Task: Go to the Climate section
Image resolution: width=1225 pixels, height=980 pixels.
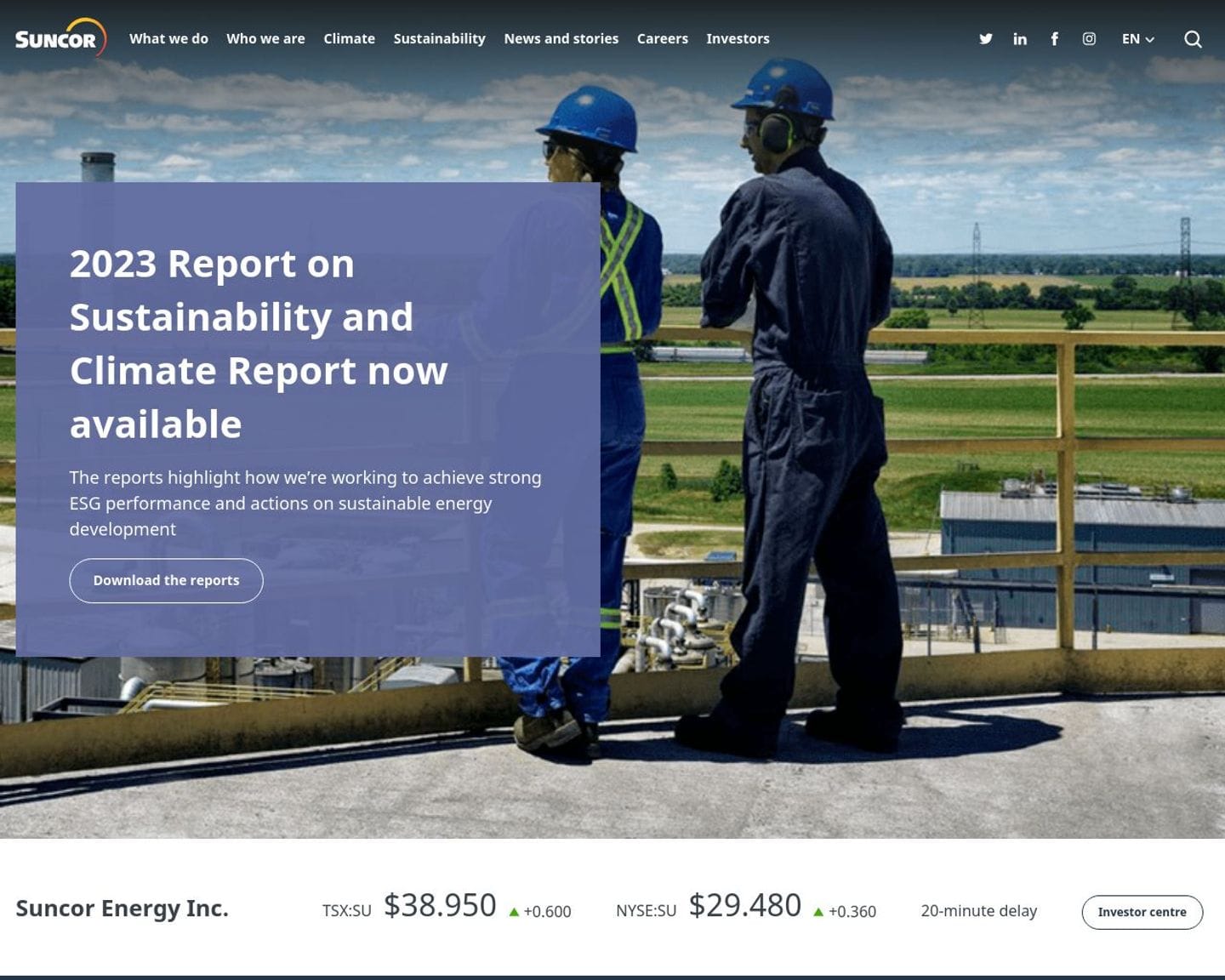Action: pyautogui.click(x=349, y=39)
